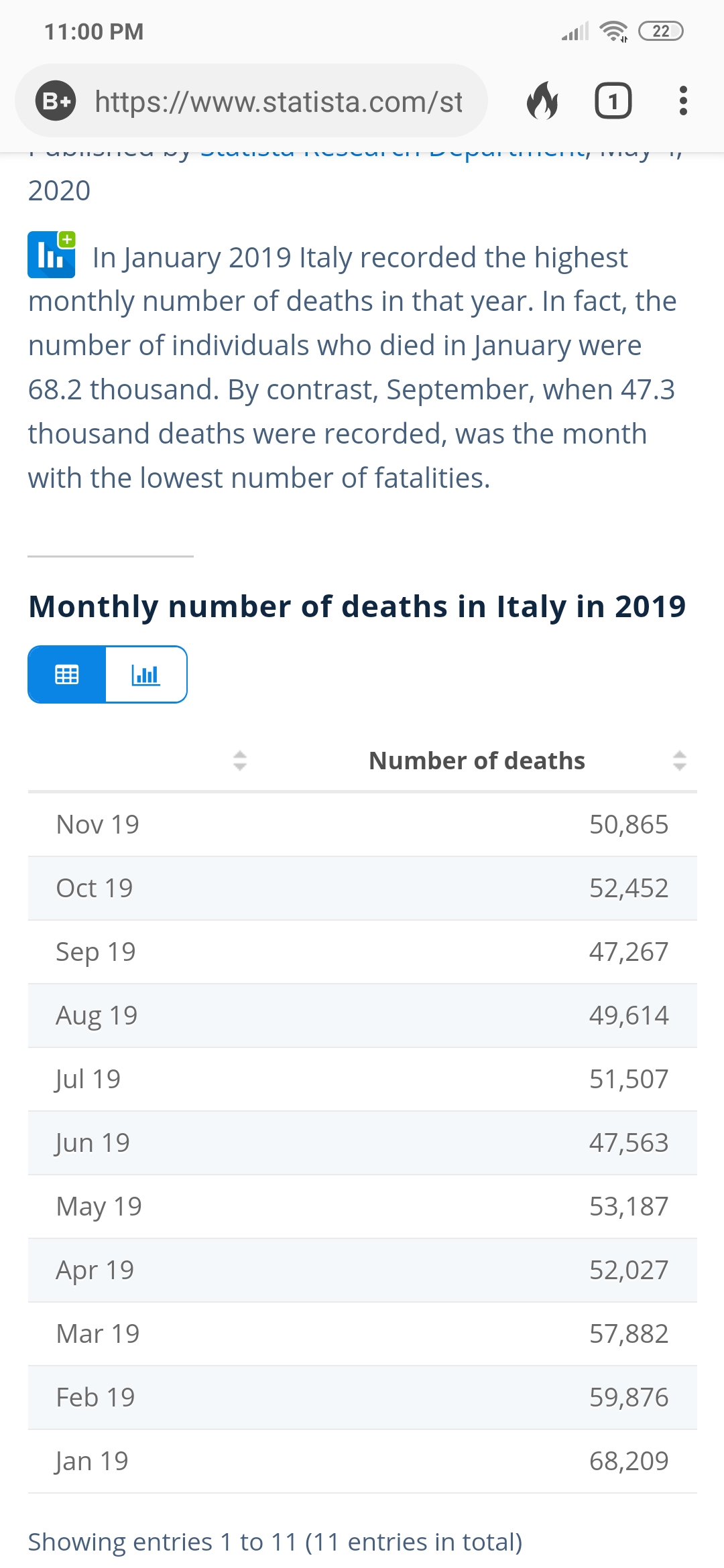Tap the Sep 19 row value 47,267
This screenshot has width=724, height=1568.
(x=628, y=952)
